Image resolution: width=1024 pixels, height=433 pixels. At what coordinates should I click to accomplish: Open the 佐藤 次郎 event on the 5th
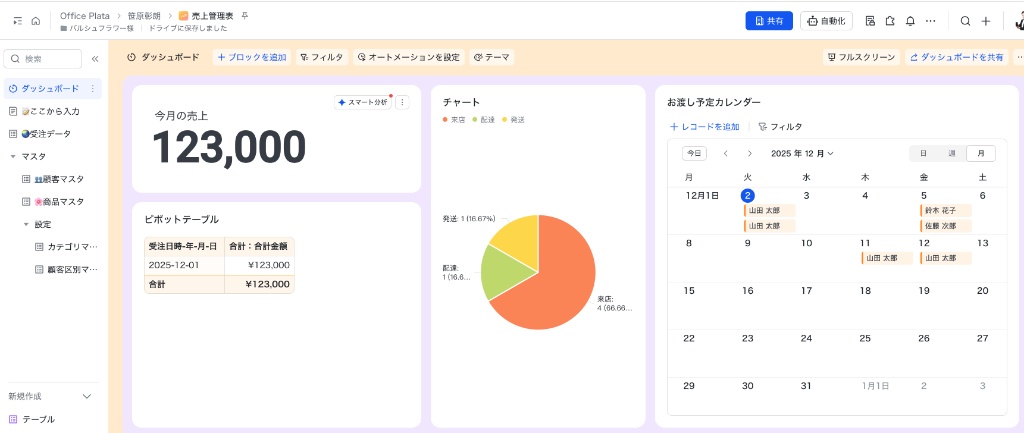coord(946,226)
